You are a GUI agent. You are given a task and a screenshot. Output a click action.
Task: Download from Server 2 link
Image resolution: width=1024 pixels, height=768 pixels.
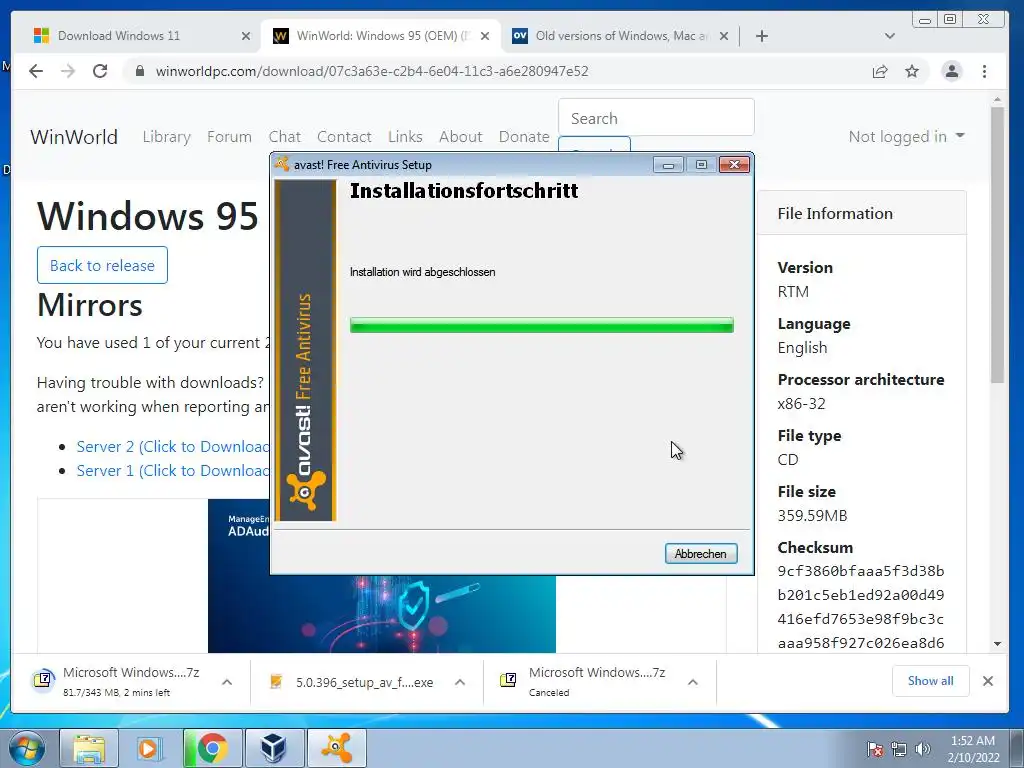(x=172, y=447)
